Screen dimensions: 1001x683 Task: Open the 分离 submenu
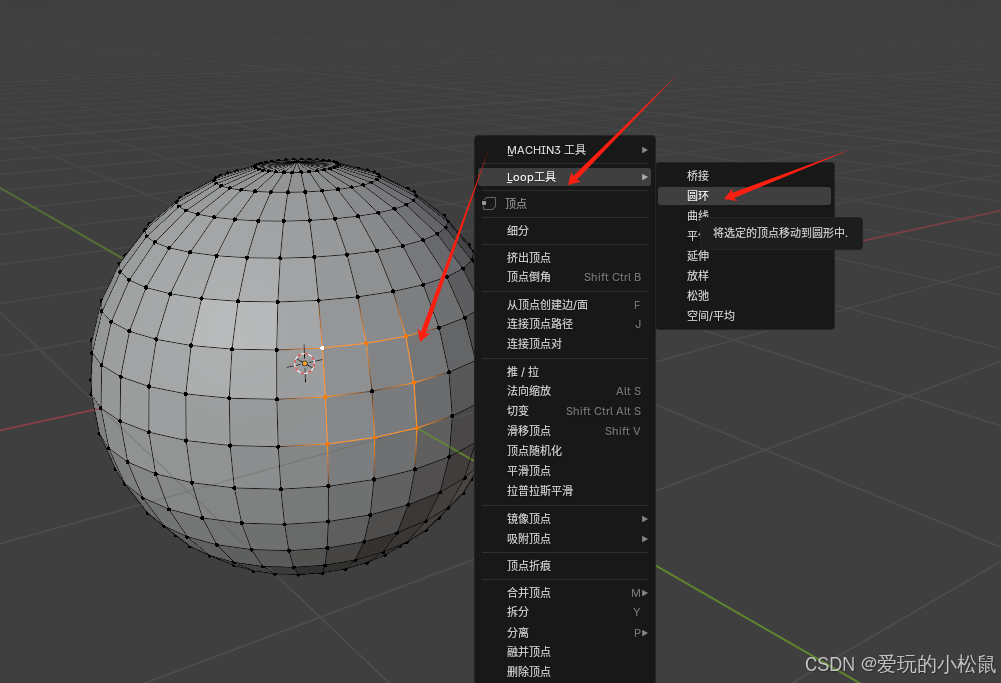[x=564, y=633]
